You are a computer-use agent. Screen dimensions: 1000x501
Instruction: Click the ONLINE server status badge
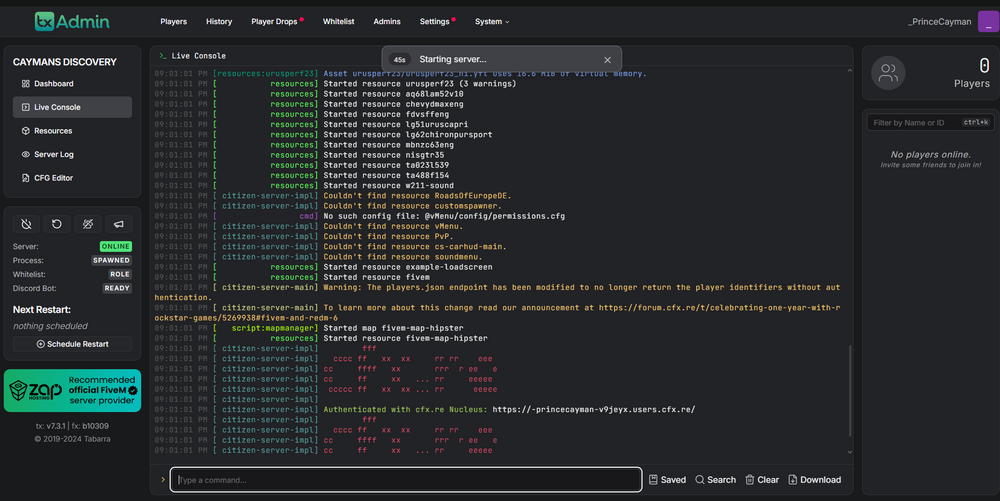click(115, 246)
